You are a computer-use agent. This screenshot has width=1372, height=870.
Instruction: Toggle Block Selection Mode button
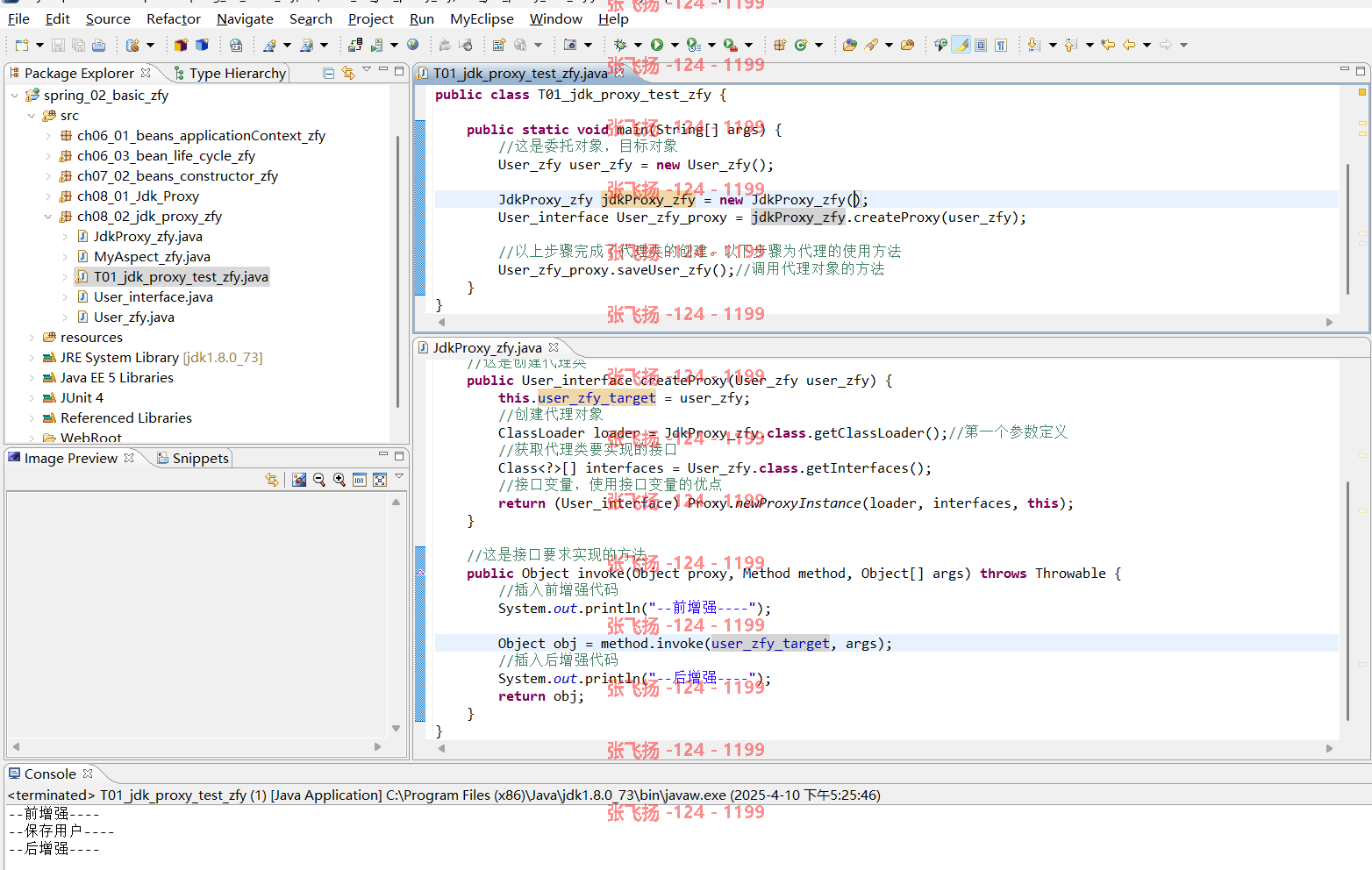981,45
